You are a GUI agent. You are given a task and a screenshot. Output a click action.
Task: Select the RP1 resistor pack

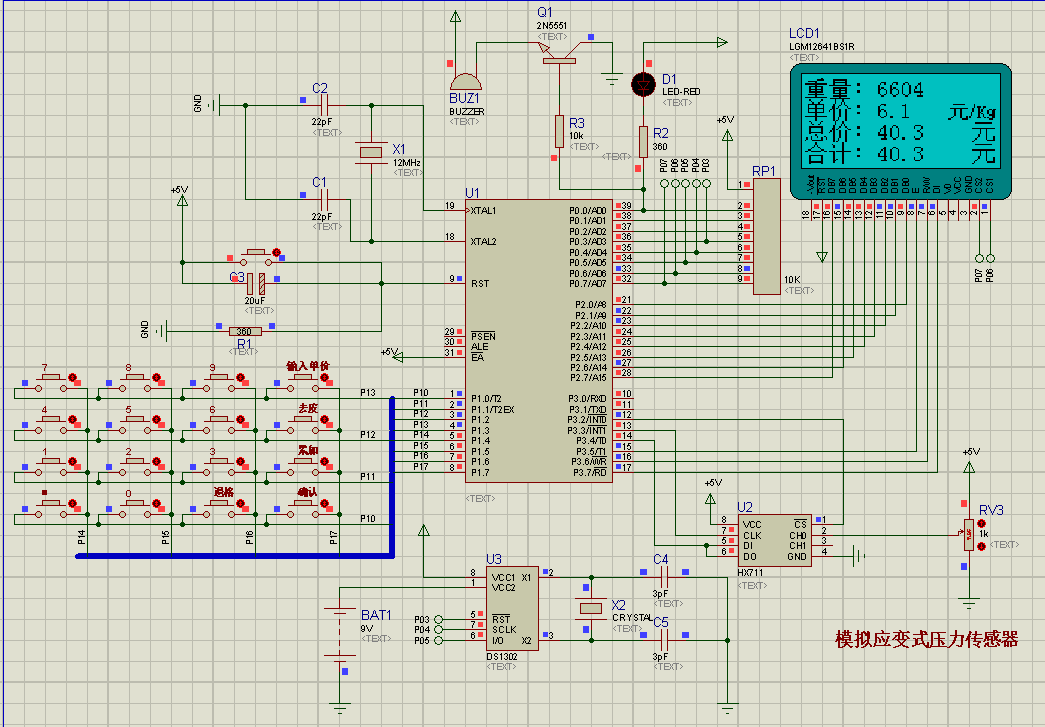(766, 237)
